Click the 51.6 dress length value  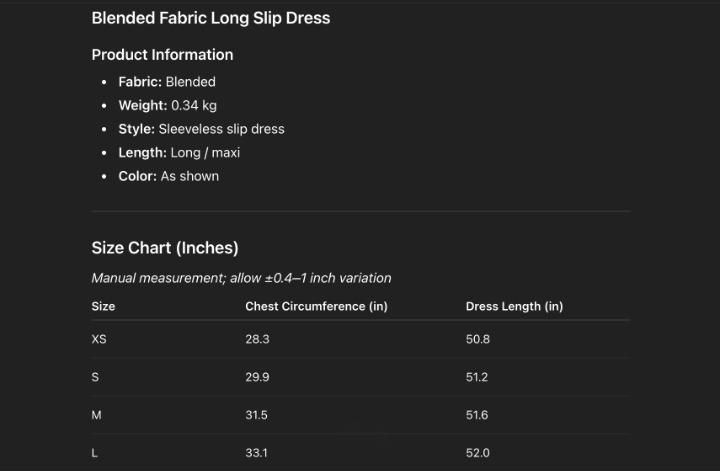(477, 415)
